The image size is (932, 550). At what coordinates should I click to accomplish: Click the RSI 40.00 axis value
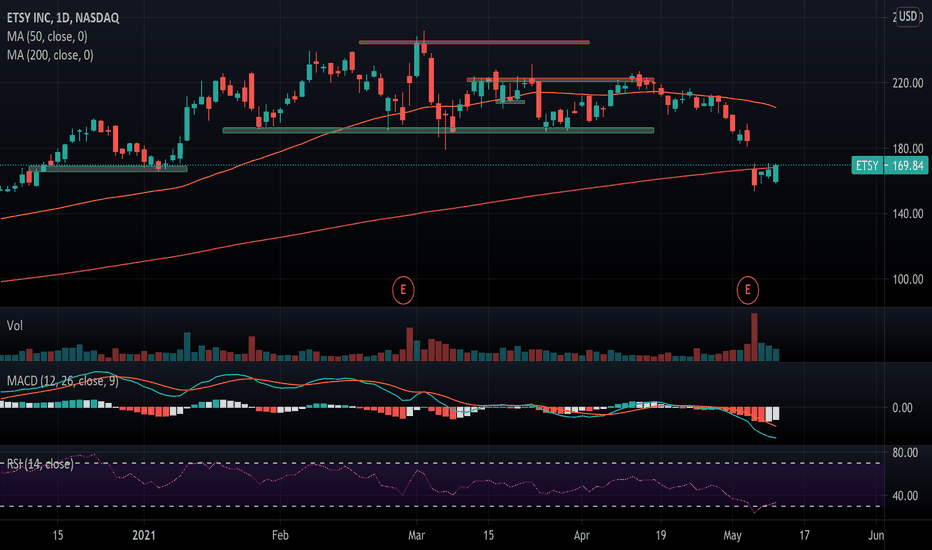(x=905, y=496)
